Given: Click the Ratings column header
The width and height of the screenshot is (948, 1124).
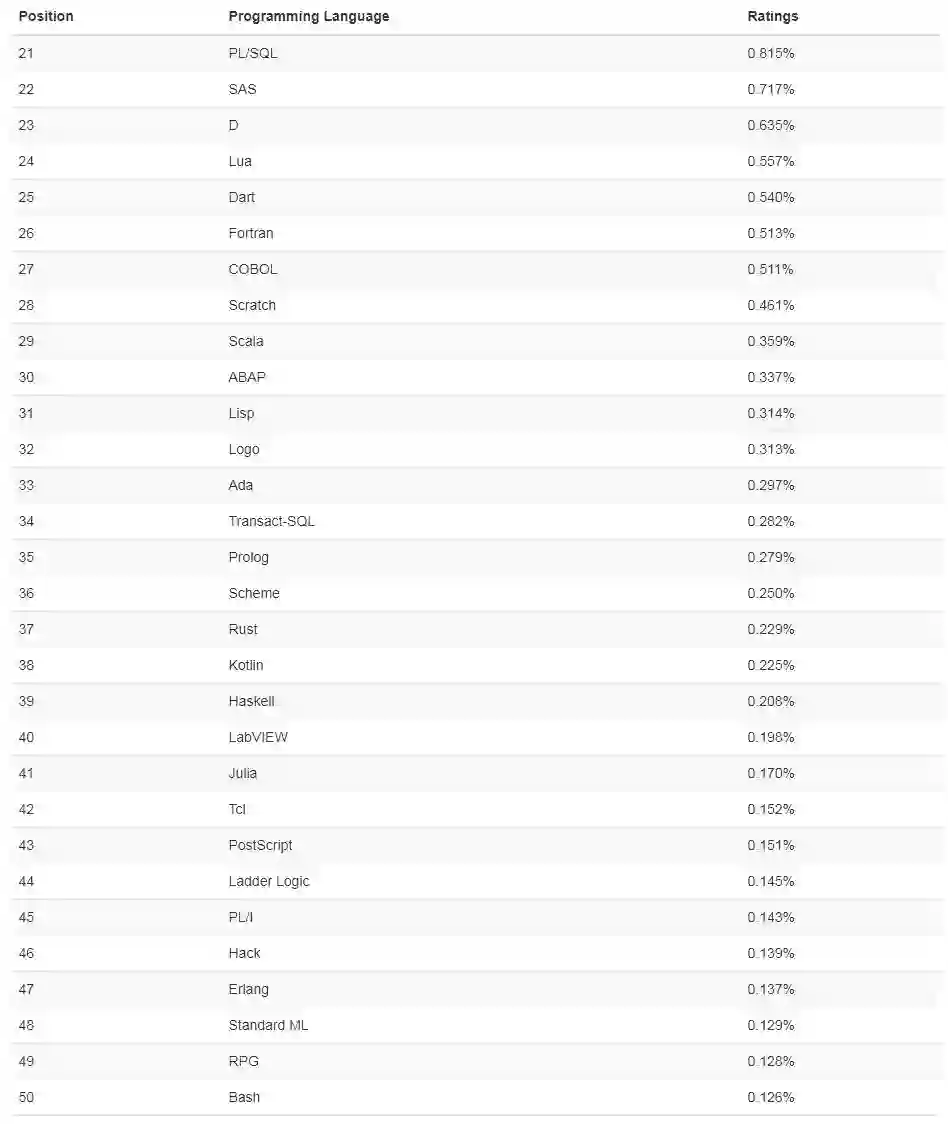Looking at the screenshot, I should point(773,17).
